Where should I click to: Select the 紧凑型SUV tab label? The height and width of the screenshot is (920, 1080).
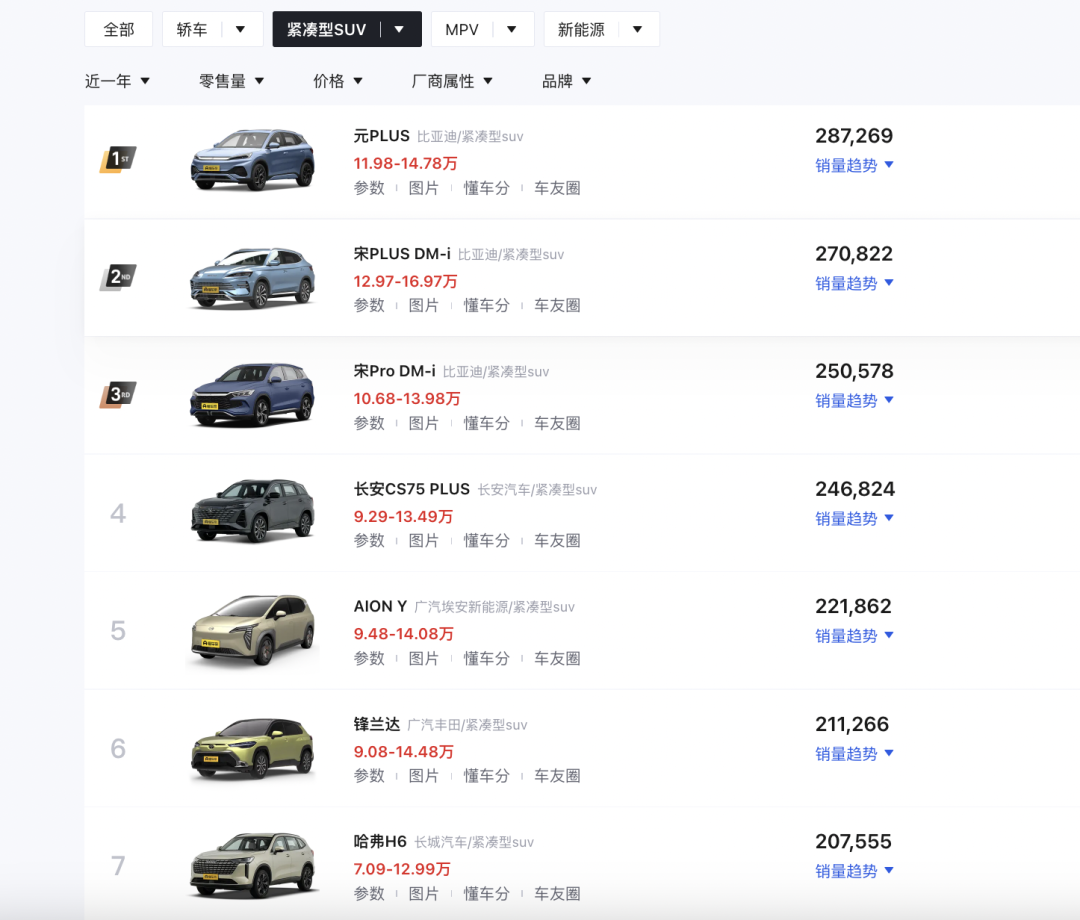click(326, 30)
